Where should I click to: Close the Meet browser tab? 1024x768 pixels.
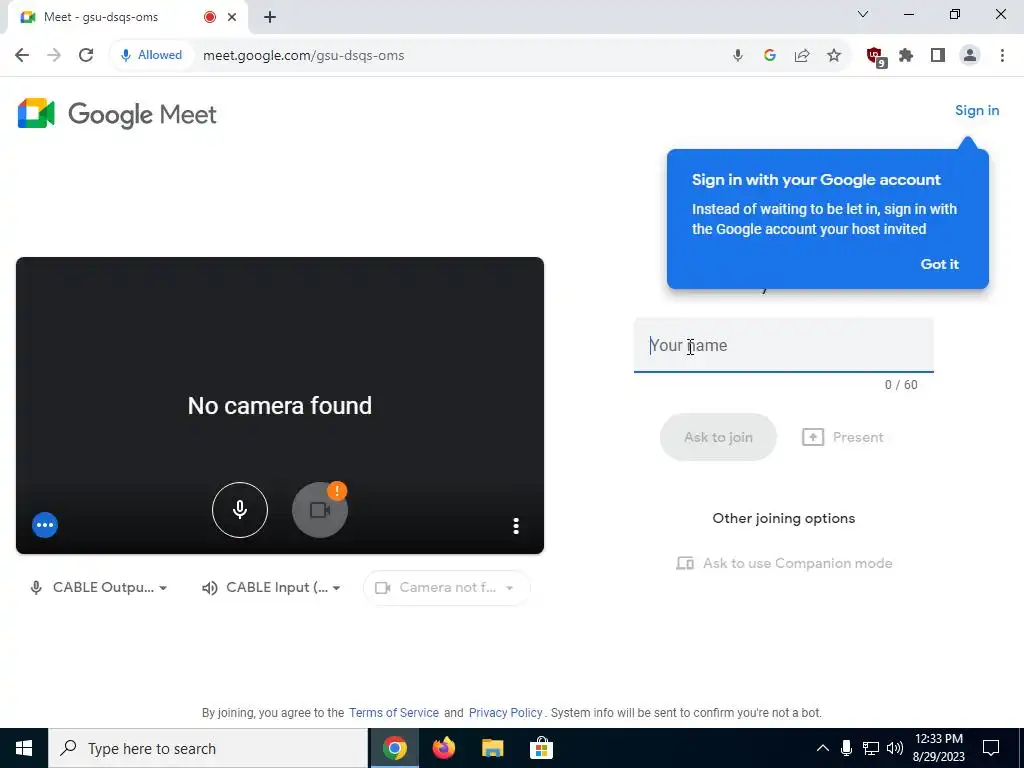pyautogui.click(x=232, y=18)
